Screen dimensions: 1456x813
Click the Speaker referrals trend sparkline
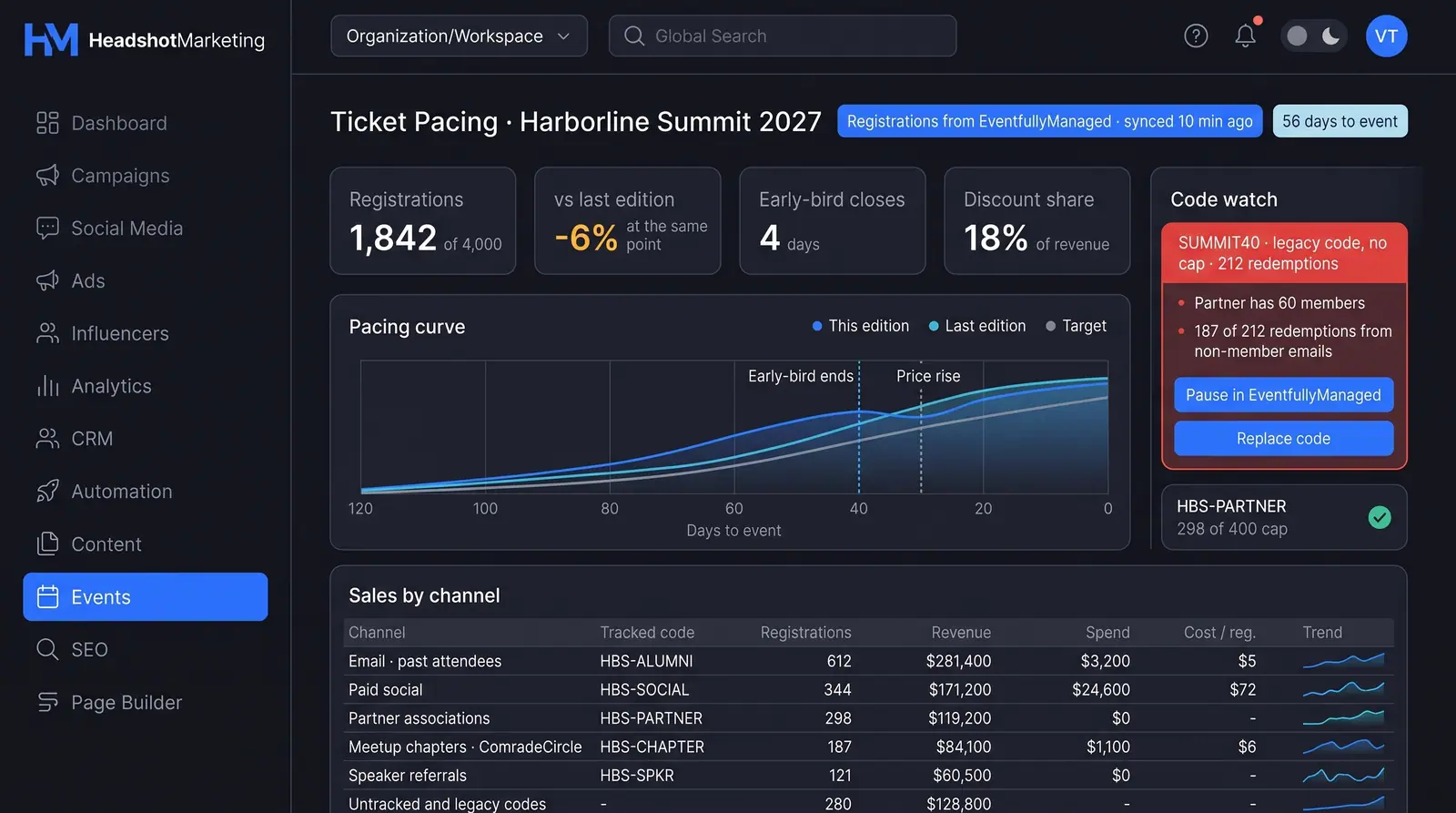pyautogui.click(x=1343, y=775)
